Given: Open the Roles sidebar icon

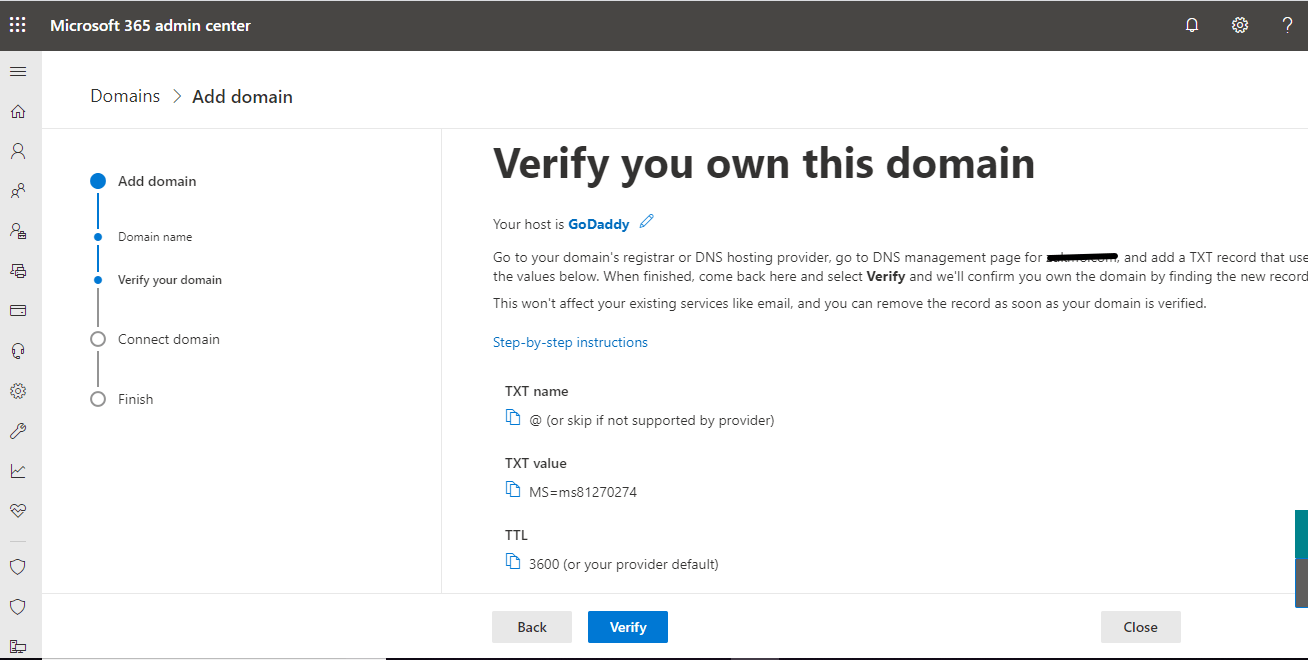Looking at the screenshot, I should tap(18, 231).
